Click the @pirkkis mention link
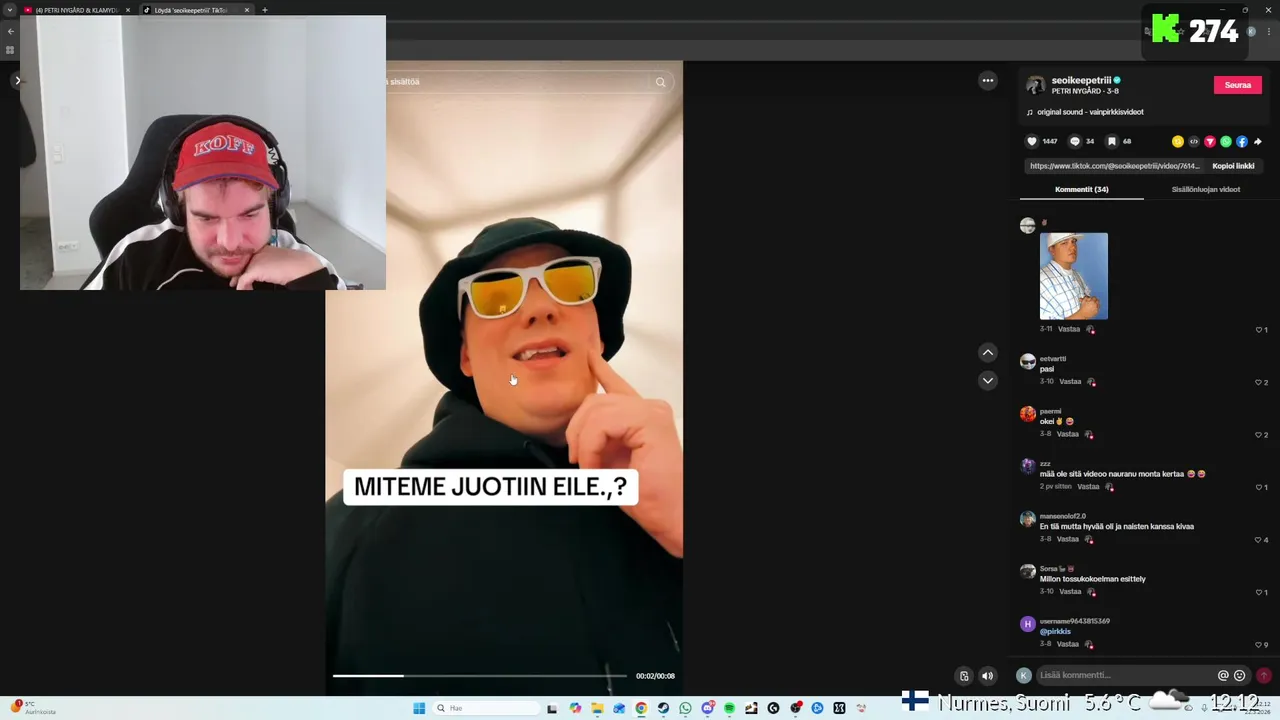 pyautogui.click(x=1055, y=632)
